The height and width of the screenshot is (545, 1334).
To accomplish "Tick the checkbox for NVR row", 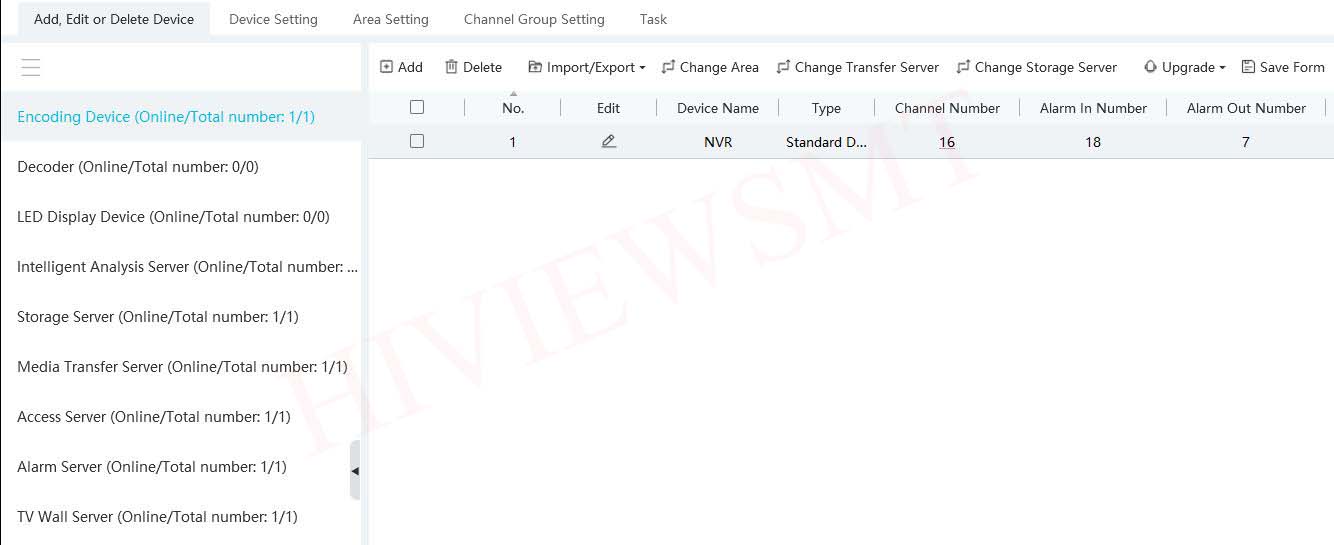I will coord(417,142).
